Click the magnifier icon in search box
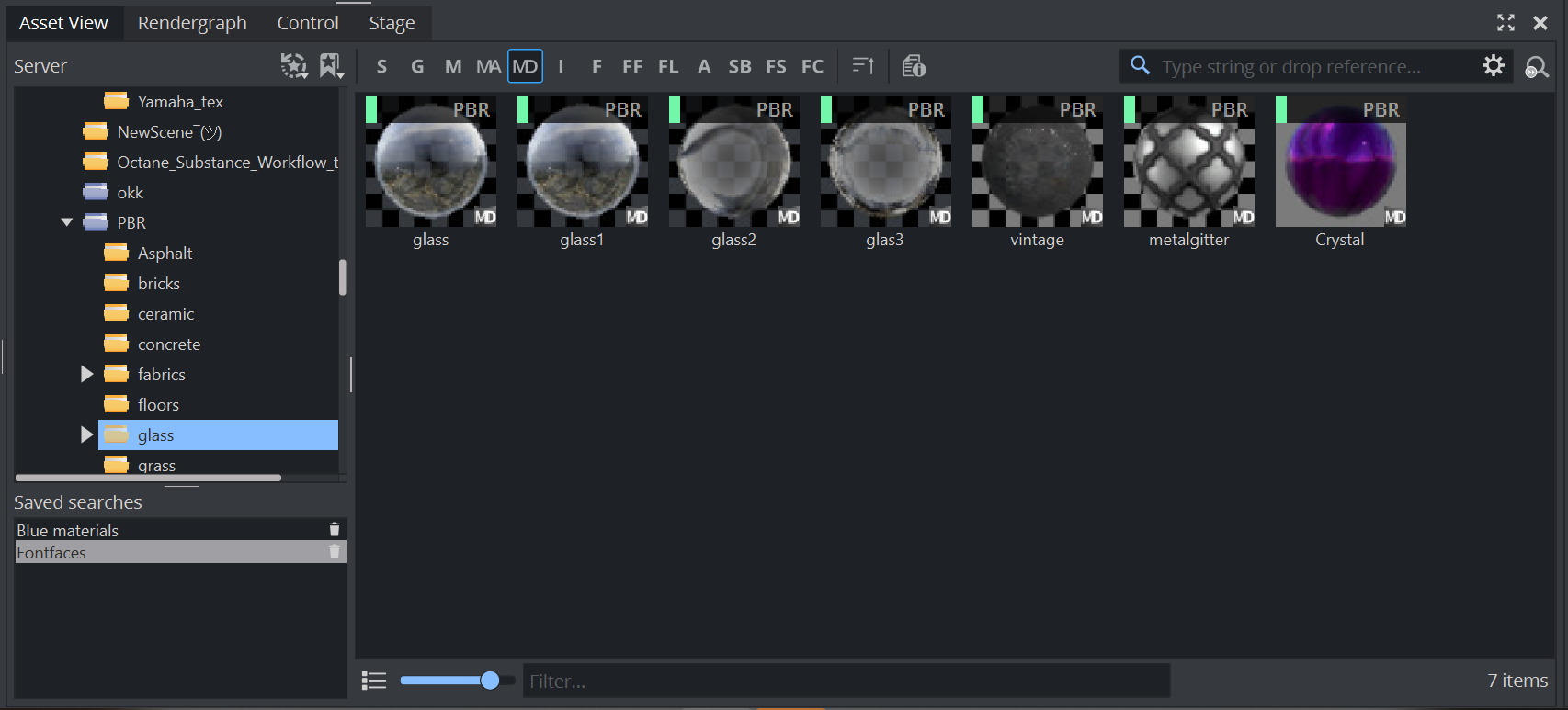This screenshot has height=710, width=1568. click(1140, 65)
